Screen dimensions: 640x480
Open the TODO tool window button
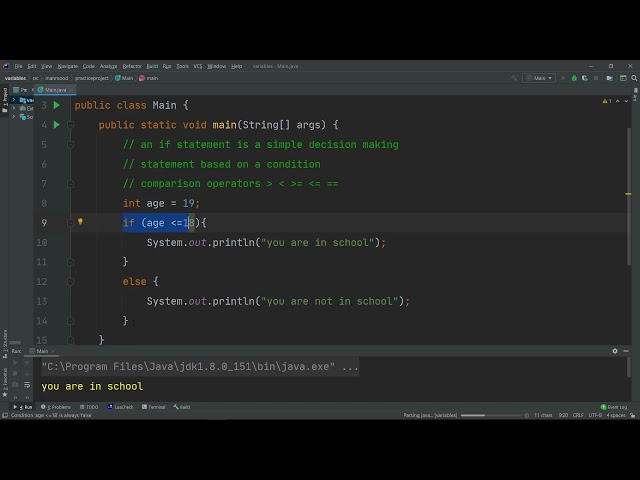(89, 407)
